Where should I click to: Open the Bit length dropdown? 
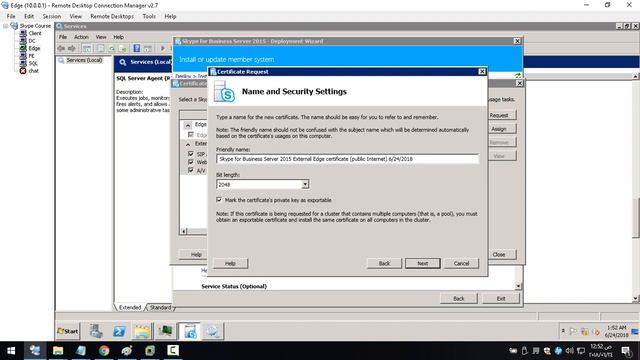(x=305, y=184)
